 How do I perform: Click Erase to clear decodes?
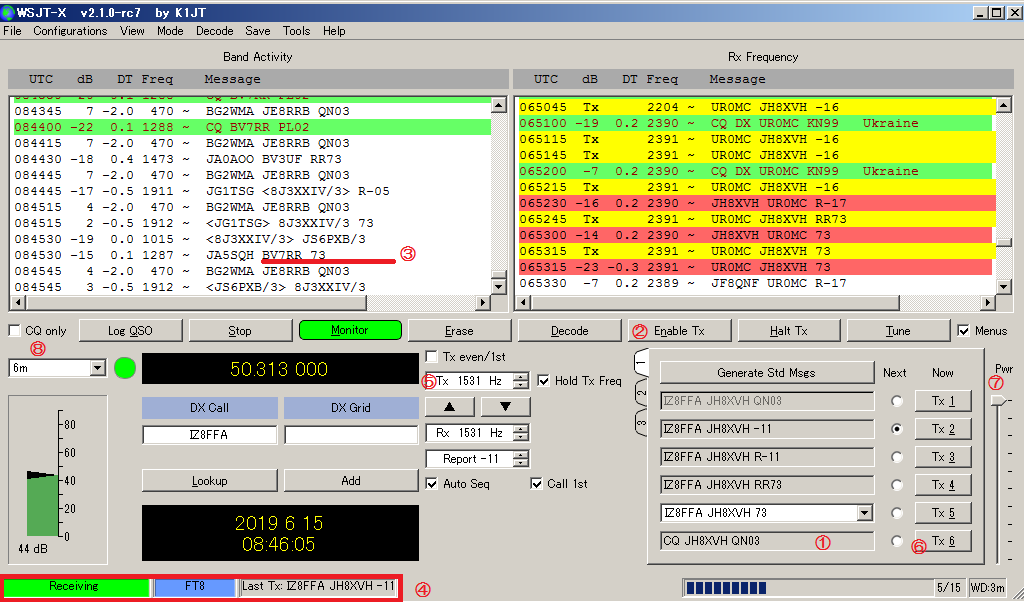459,330
